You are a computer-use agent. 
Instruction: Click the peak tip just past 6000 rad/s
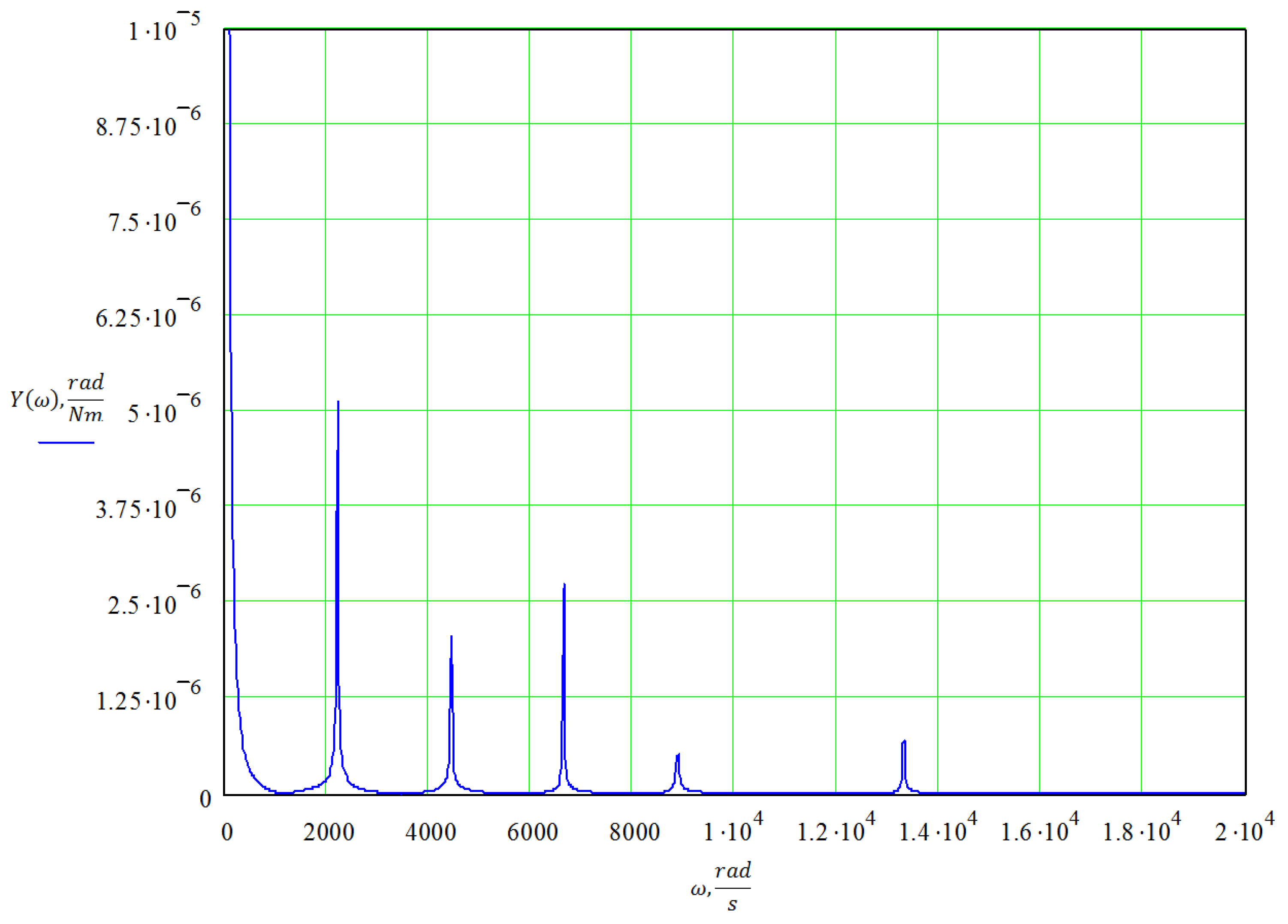[564, 586]
